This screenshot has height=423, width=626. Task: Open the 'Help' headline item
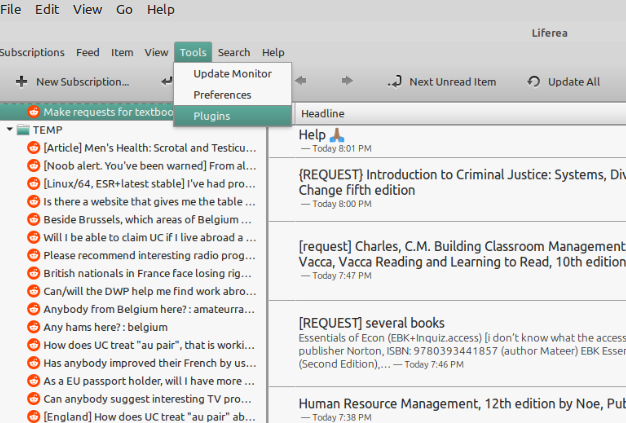[312, 135]
